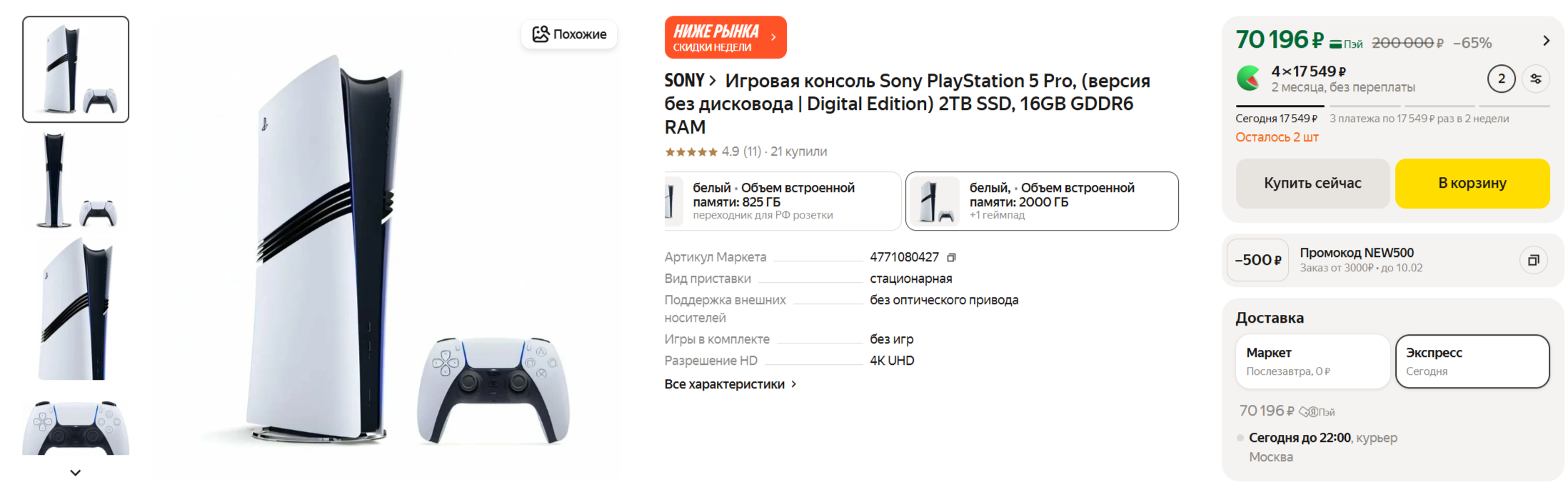Click the circled 2 months indicator
Viewport: 1568px width, 482px height.
[x=1501, y=79]
